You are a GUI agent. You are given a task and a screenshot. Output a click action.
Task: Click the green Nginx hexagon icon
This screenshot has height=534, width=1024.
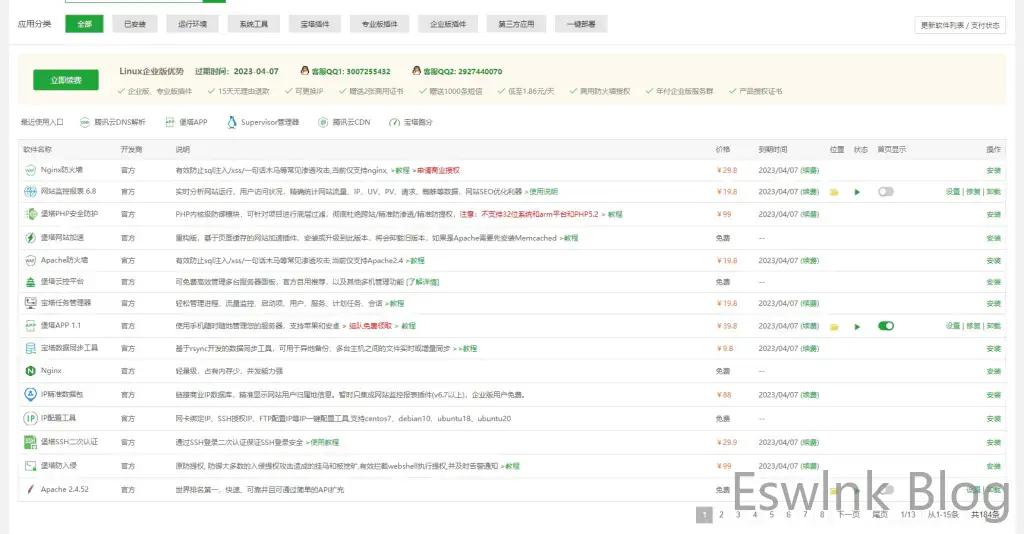(30, 370)
